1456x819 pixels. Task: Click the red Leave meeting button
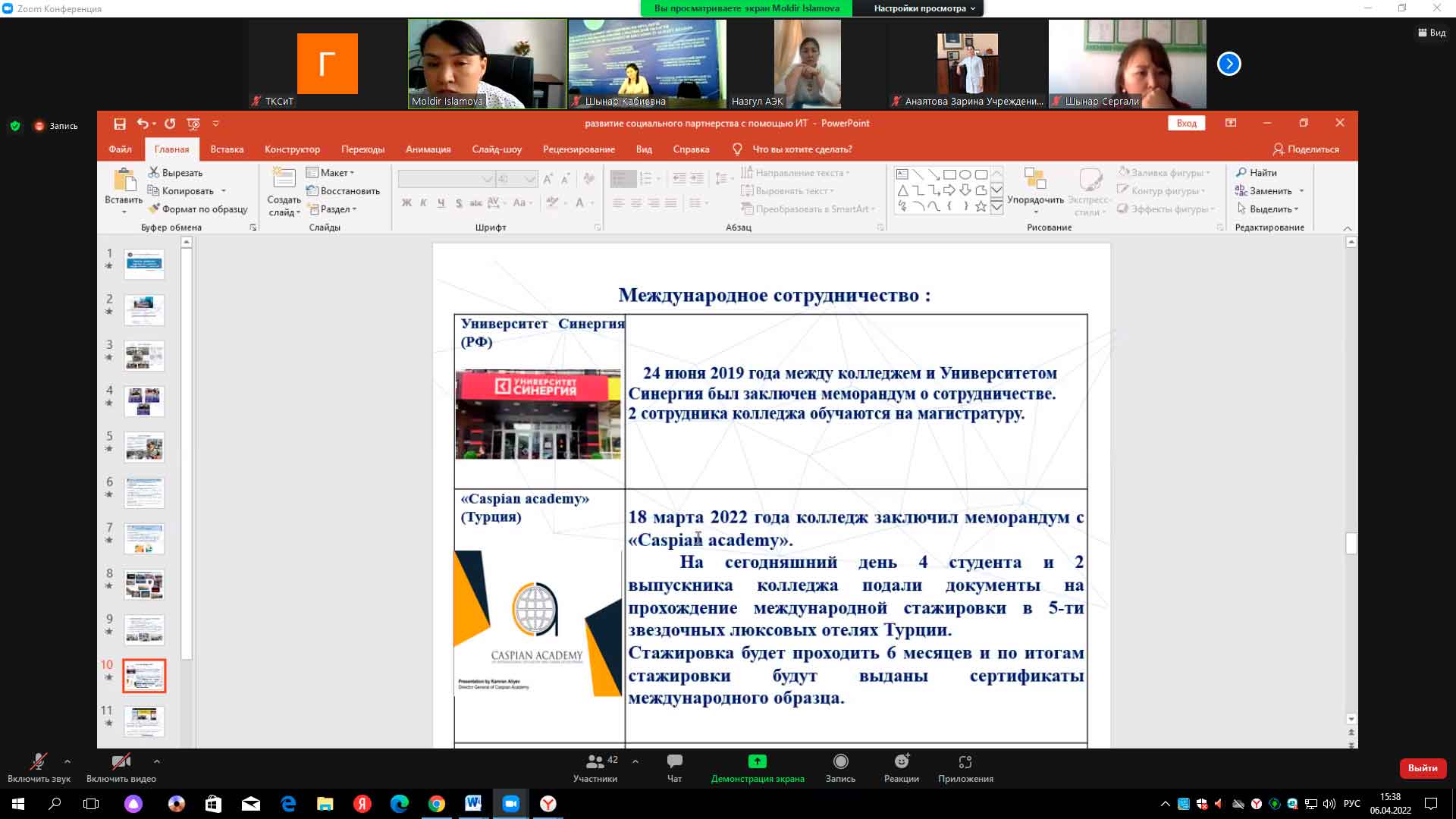[x=1422, y=768]
